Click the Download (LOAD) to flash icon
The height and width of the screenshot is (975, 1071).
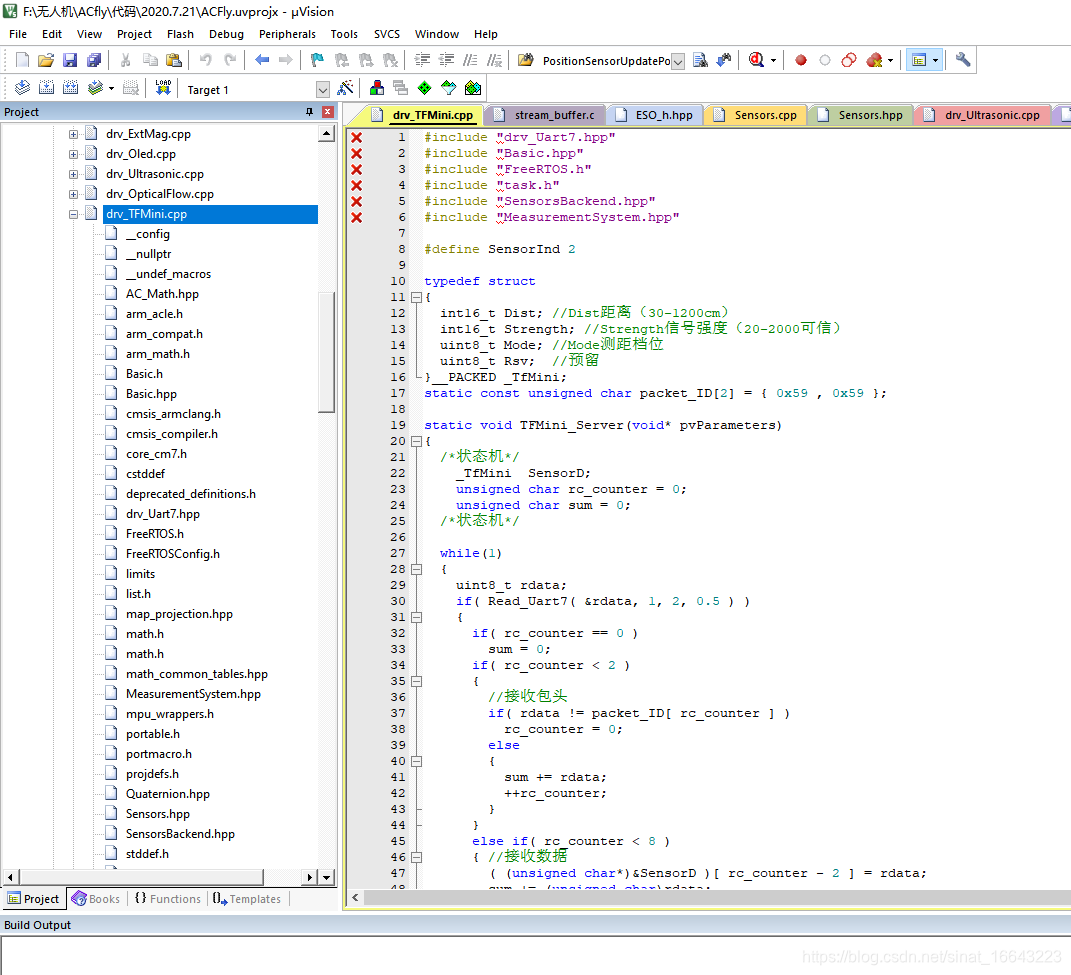pyautogui.click(x=163, y=89)
